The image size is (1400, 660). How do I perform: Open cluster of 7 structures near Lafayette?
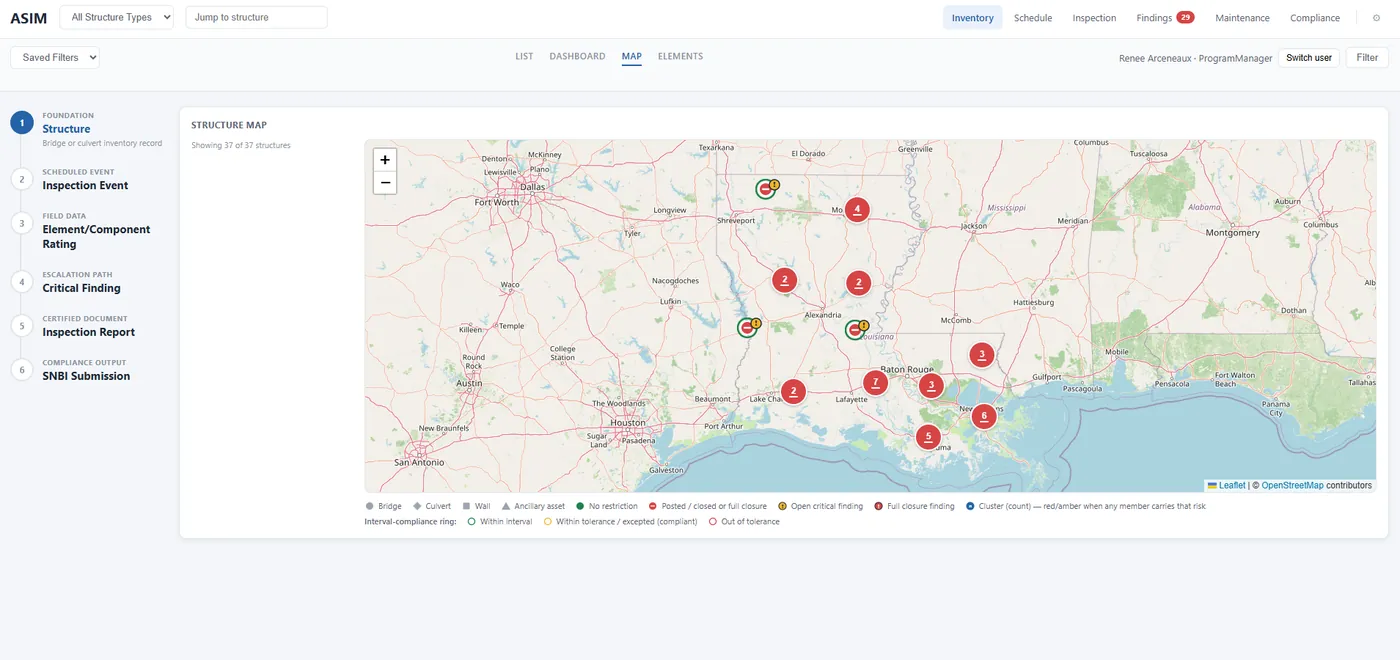tap(875, 382)
